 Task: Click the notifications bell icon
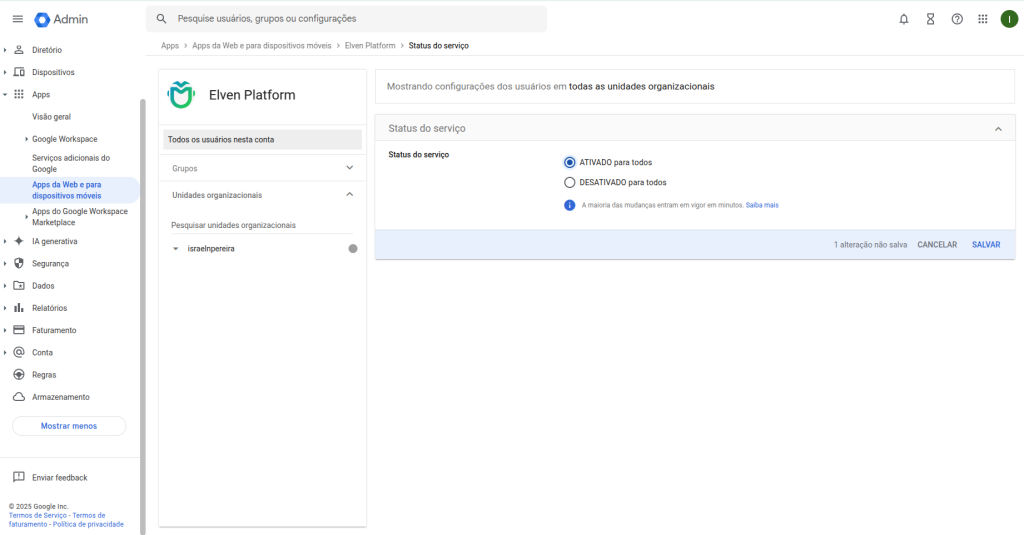point(904,19)
